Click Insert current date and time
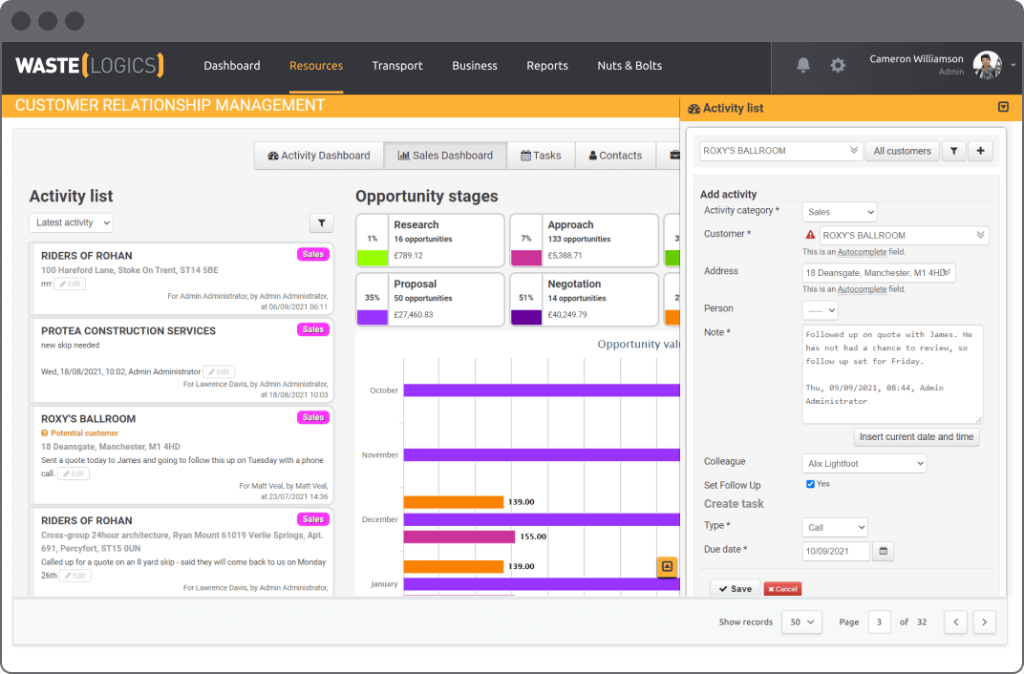1024x674 pixels. click(x=916, y=436)
